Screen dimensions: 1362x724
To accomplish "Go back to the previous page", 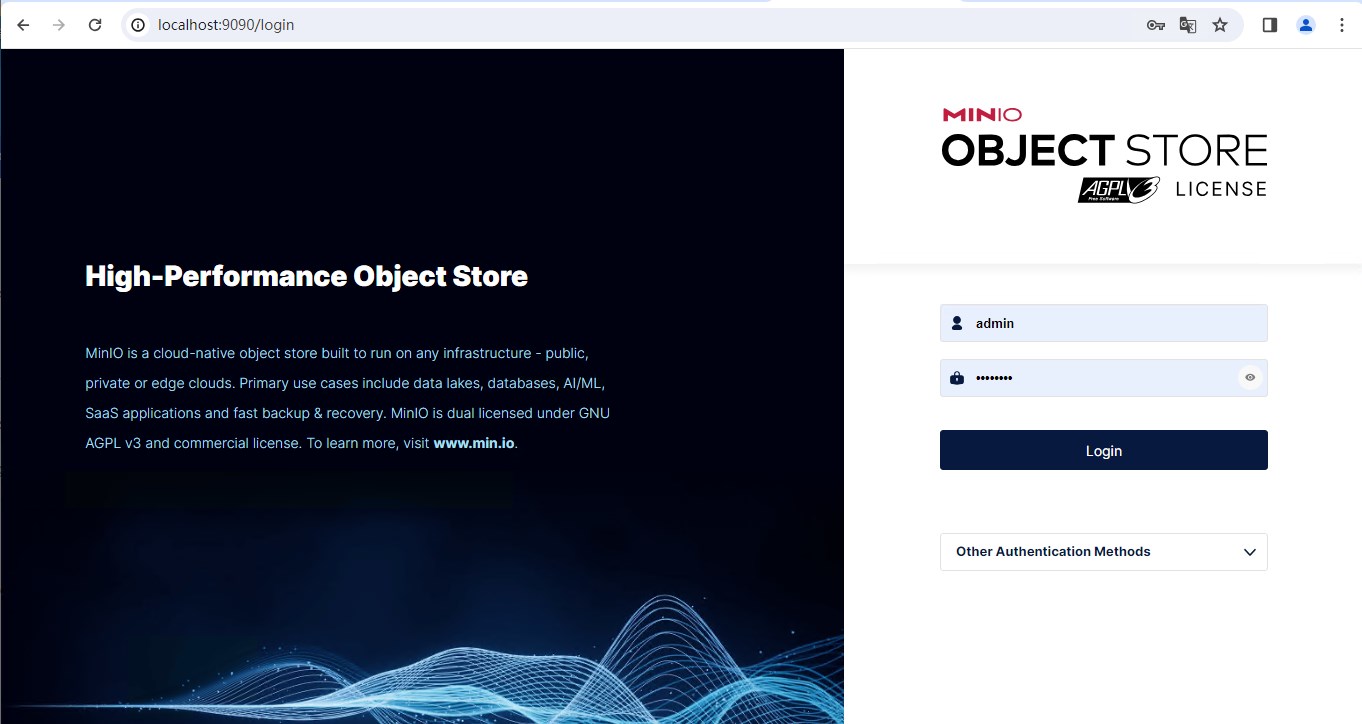I will tap(23, 25).
